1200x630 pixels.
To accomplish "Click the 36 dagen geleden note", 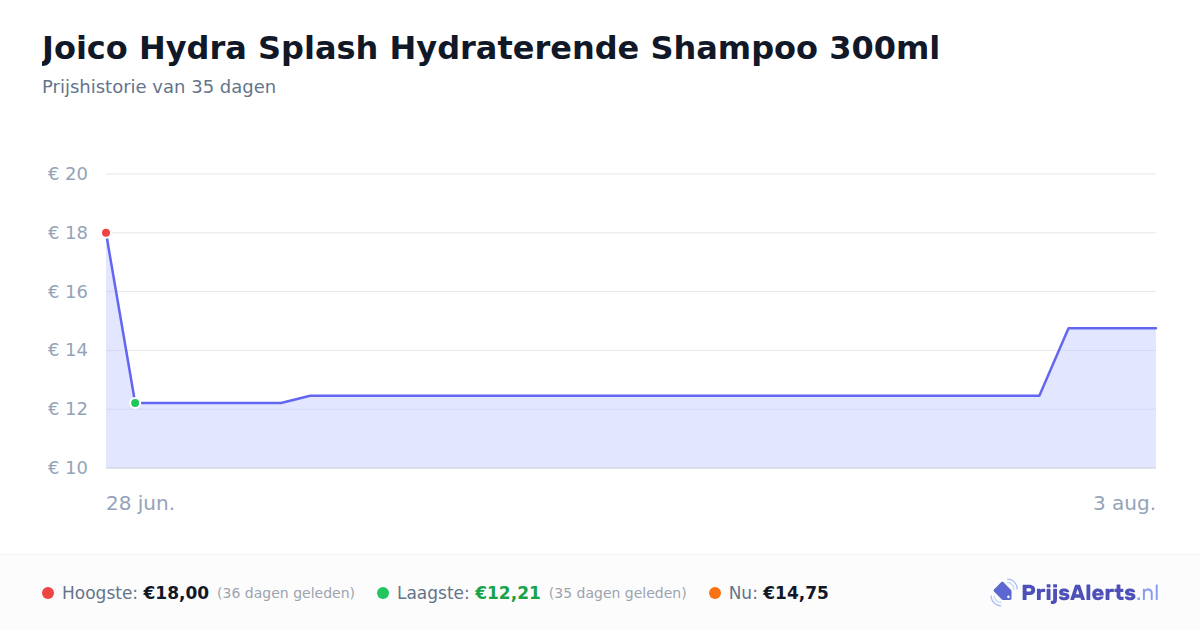I will [x=286, y=593].
